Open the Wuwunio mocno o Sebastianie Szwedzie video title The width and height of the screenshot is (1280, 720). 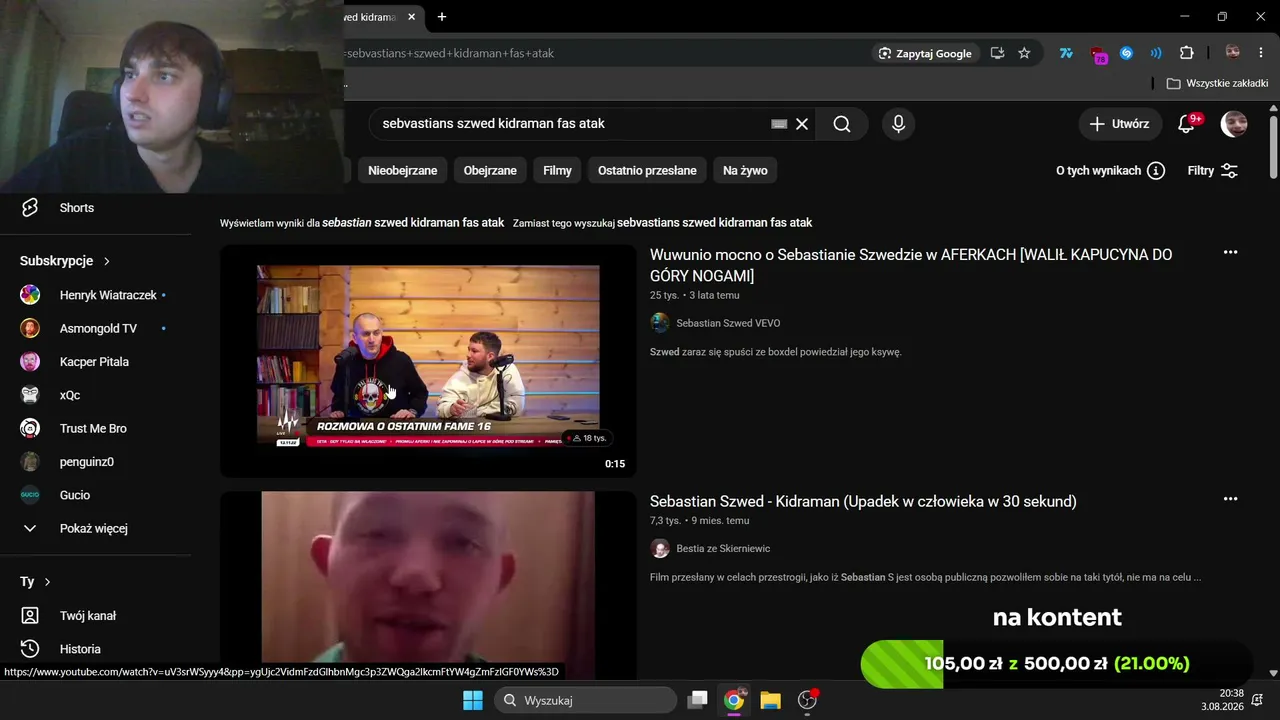[x=911, y=265]
